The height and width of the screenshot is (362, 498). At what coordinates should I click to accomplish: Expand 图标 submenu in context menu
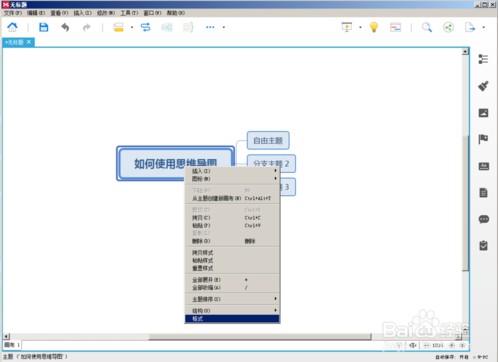[232, 179]
